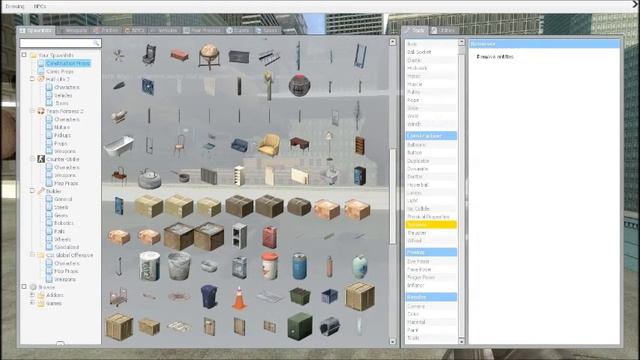Open Team Fortress 2 Pickups list

coord(62,135)
